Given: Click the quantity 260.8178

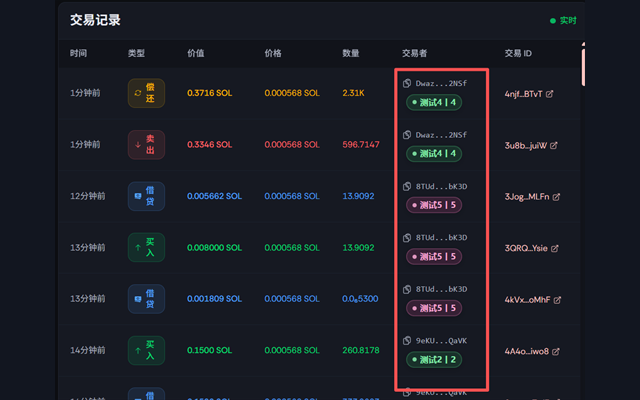Looking at the screenshot, I should pyautogui.click(x=361, y=350).
